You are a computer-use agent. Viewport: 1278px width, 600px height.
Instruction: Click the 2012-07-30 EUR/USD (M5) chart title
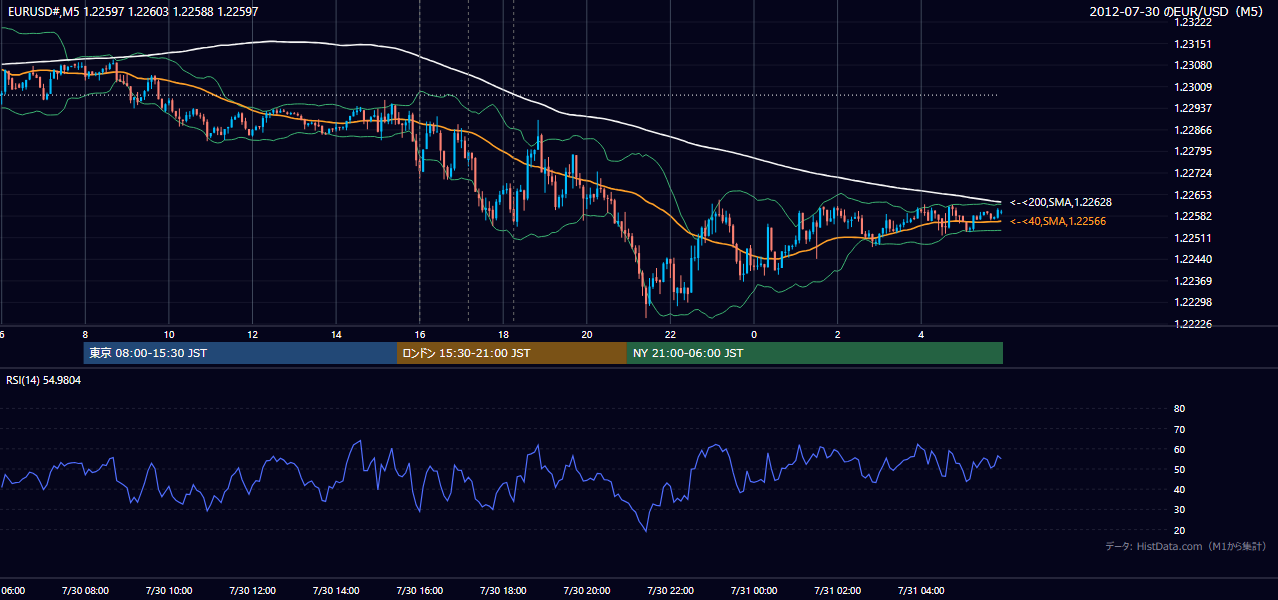[1178, 12]
